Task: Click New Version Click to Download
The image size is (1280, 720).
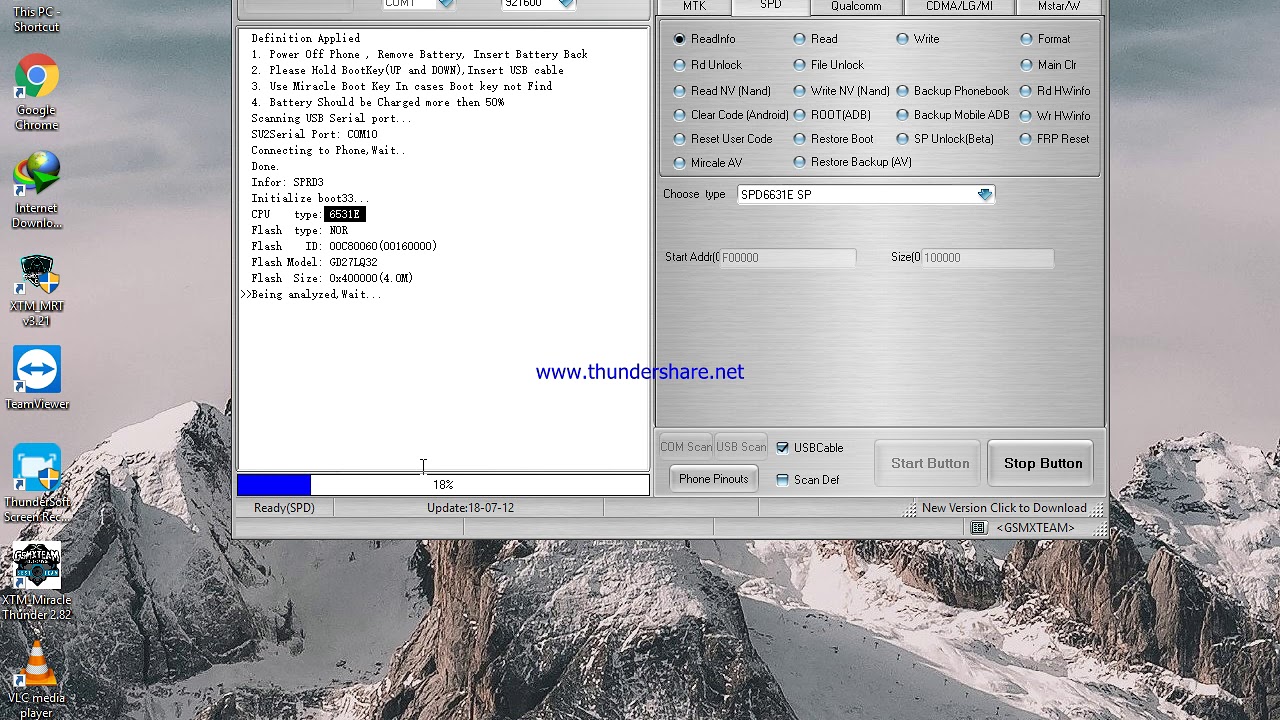Action: pos(1004,508)
